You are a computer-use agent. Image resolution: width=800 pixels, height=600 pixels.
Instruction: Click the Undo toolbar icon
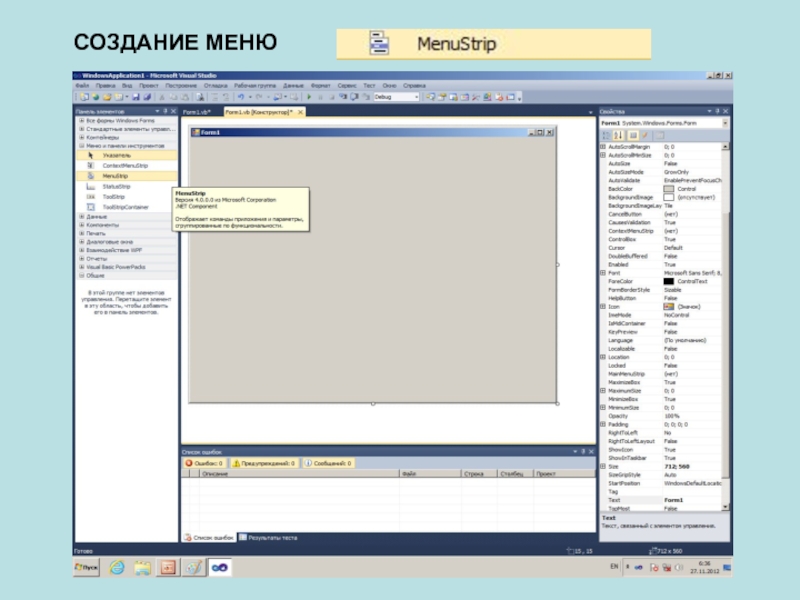pyautogui.click(x=240, y=97)
